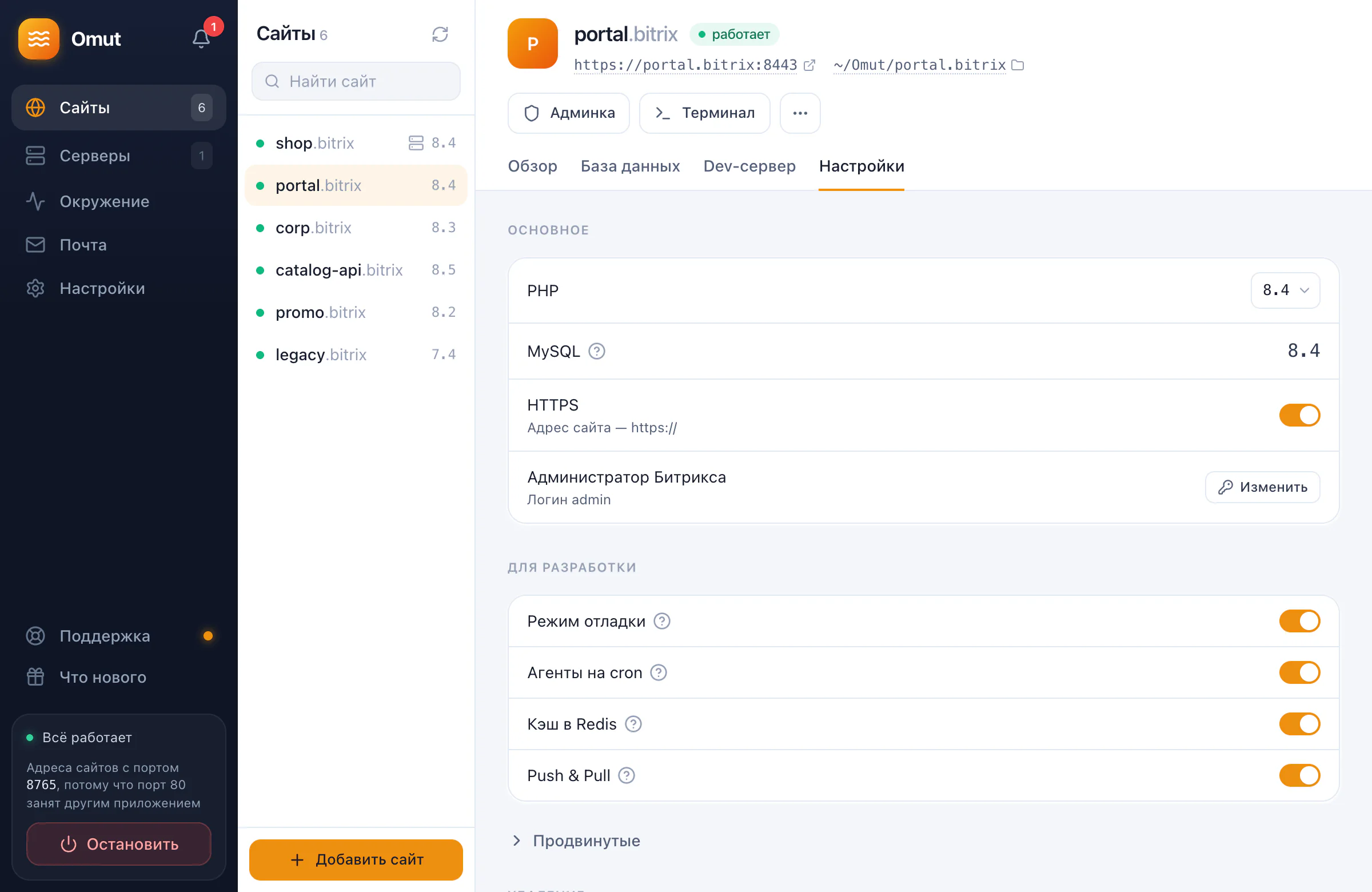
Task: Toggle the HTTPS switch
Action: pyautogui.click(x=1299, y=415)
